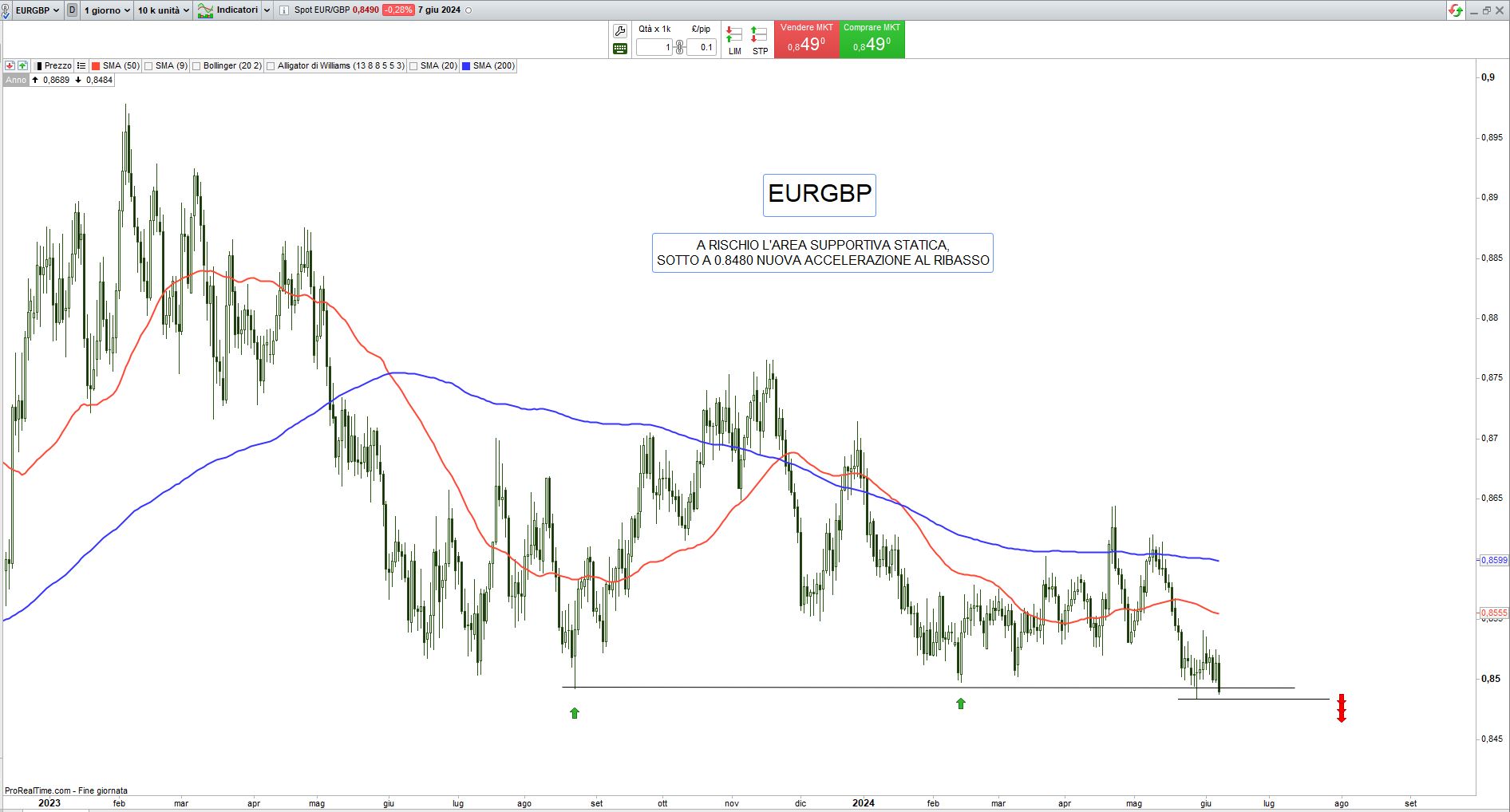Click the trading refresh arrows icon

(x=1456, y=10)
